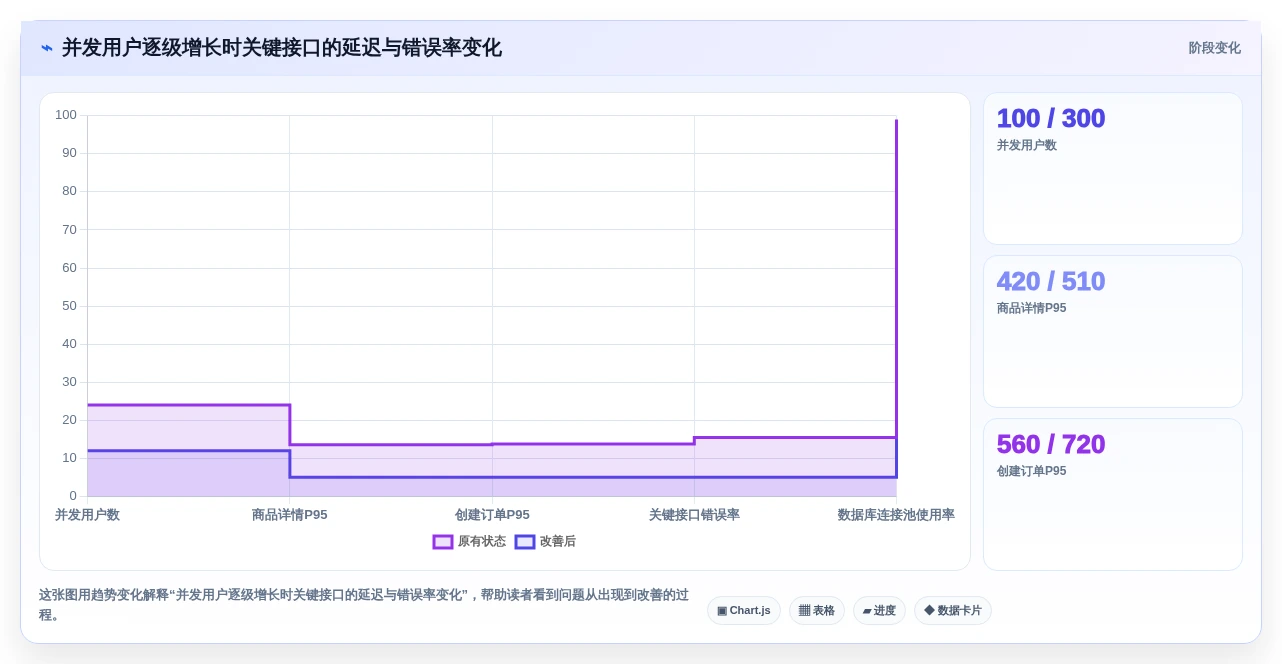The width and height of the screenshot is (1282, 664).
Task: Click the 阶段变化 label in the header
Action: pos(1214,48)
